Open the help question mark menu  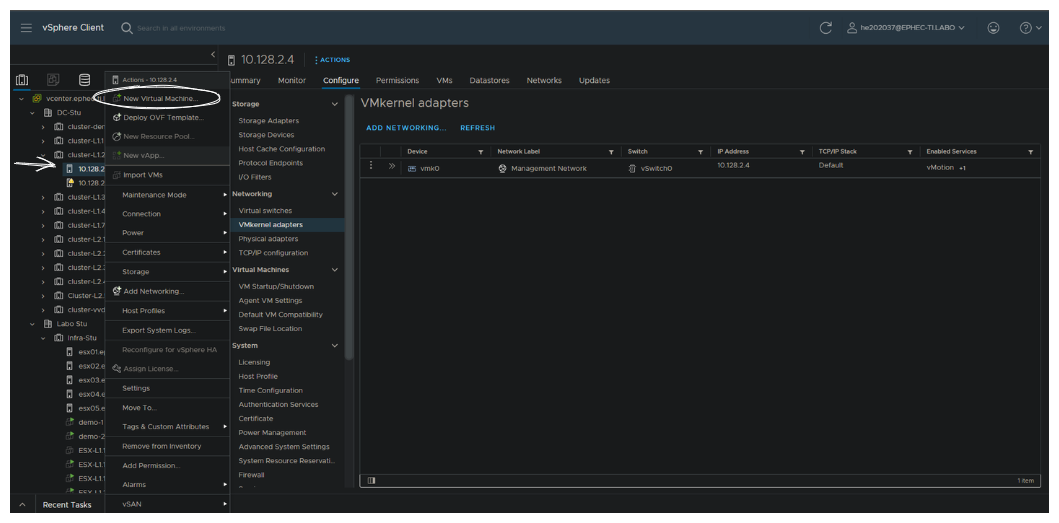[x=1029, y=28]
